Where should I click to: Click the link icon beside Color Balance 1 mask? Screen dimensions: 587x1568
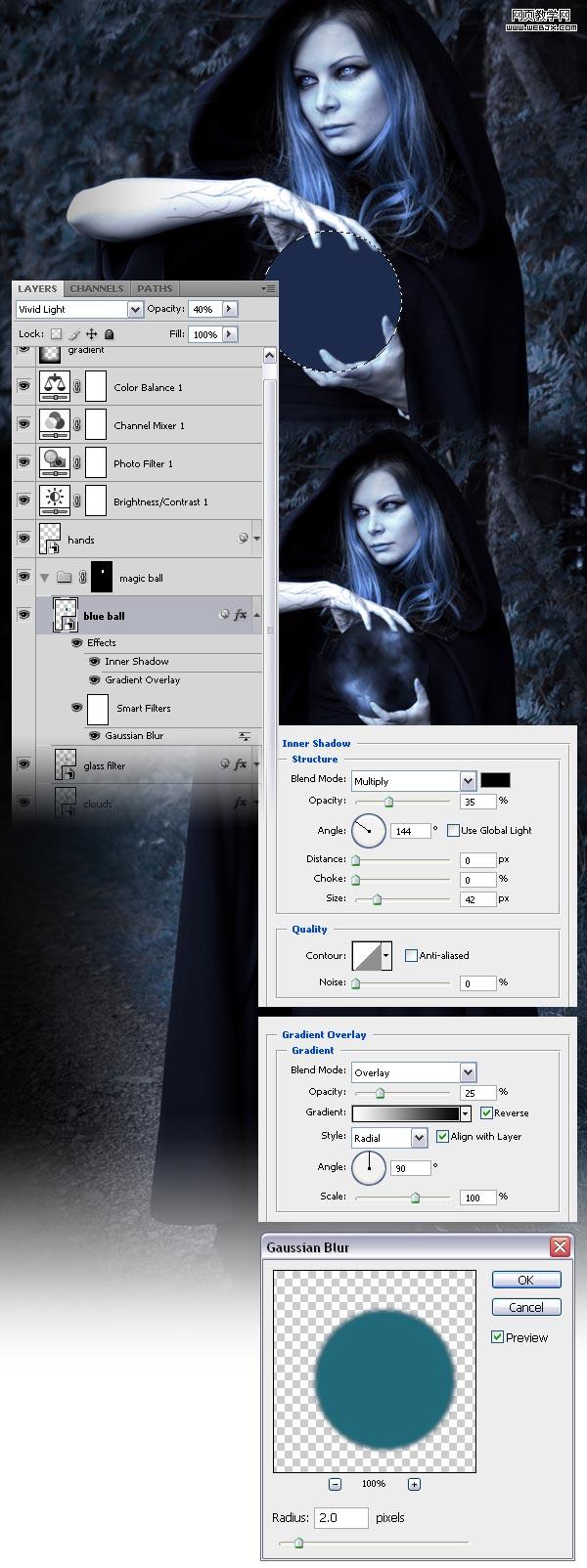click(x=77, y=387)
